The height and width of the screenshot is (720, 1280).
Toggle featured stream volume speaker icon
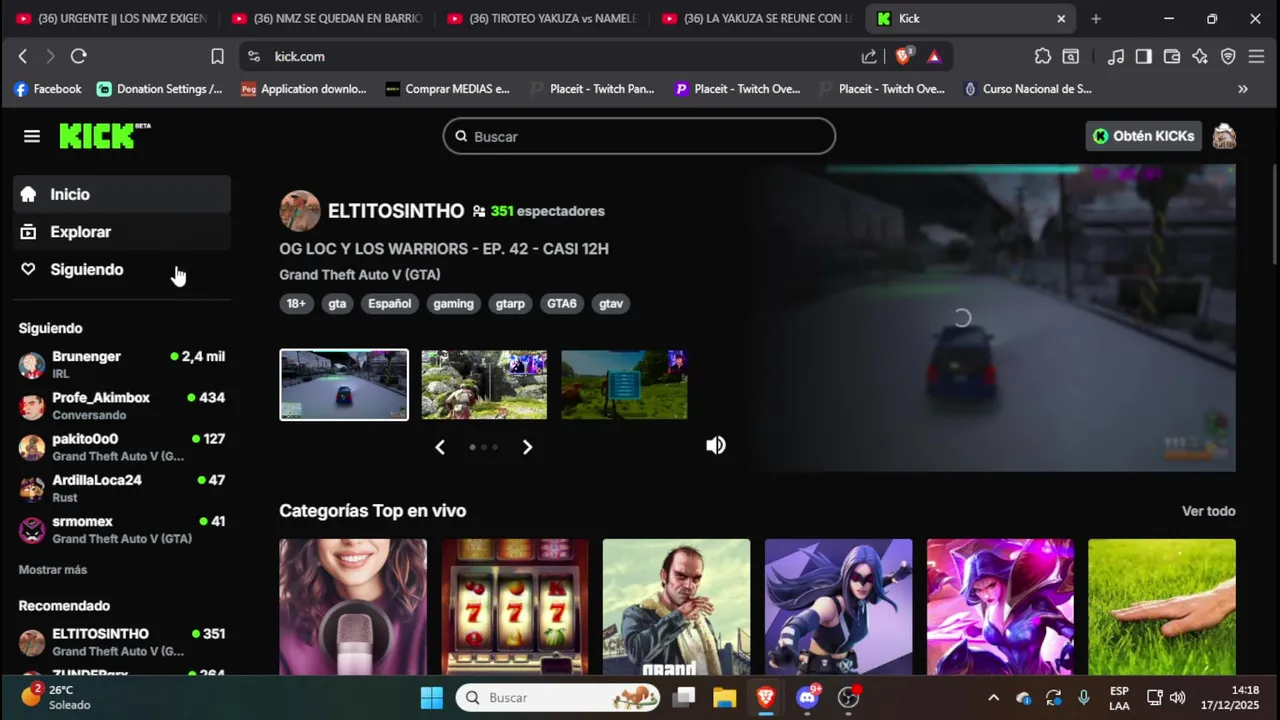(x=716, y=446)
